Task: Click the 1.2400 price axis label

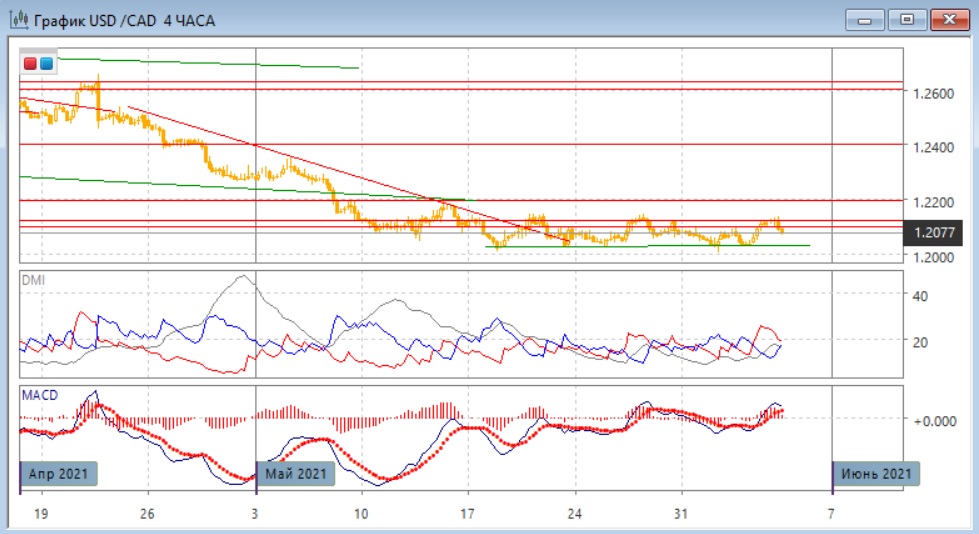Action: (934, 148)
